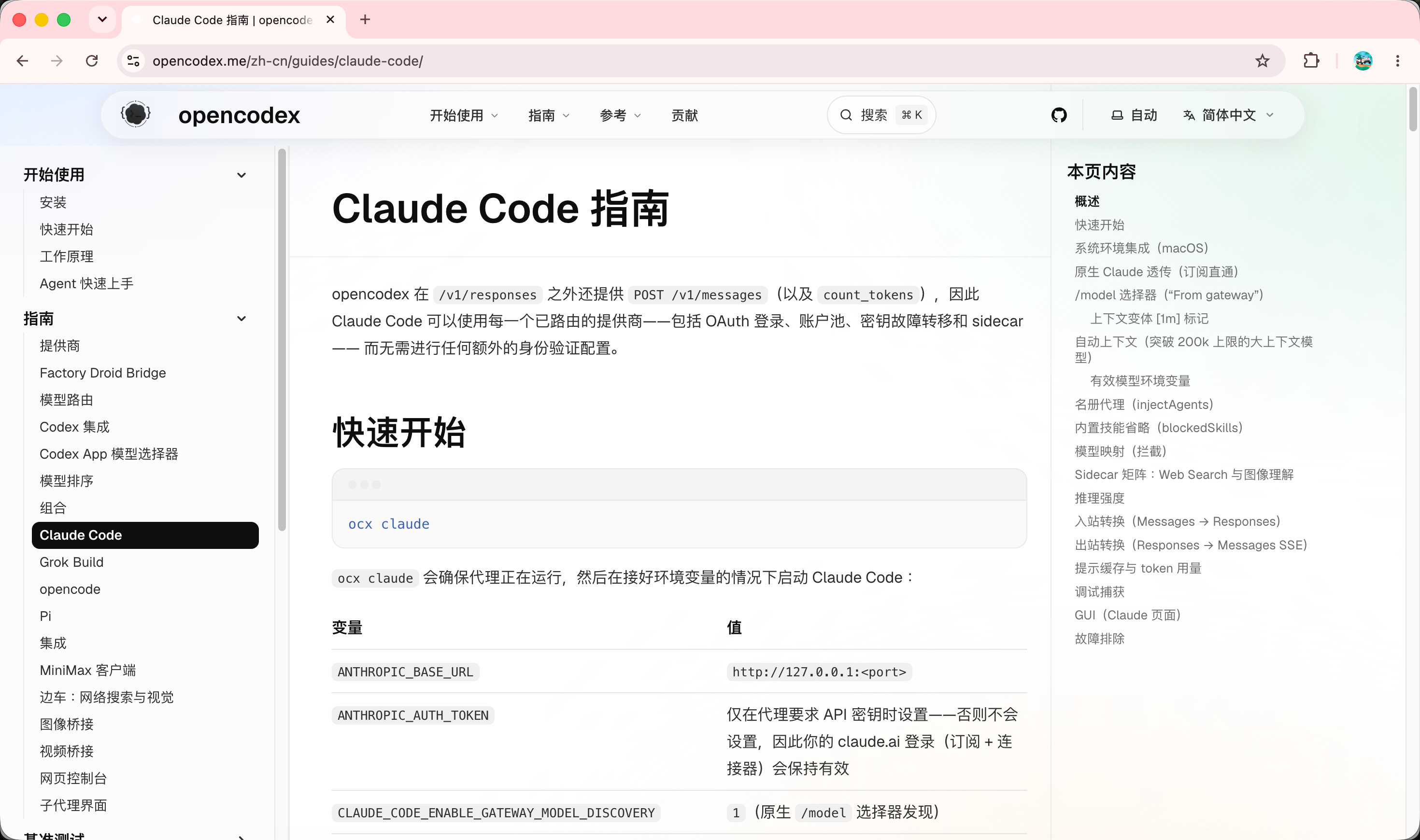
Task: Close the Claude Code 指南 tab
Action: click(x=331, y=20)
